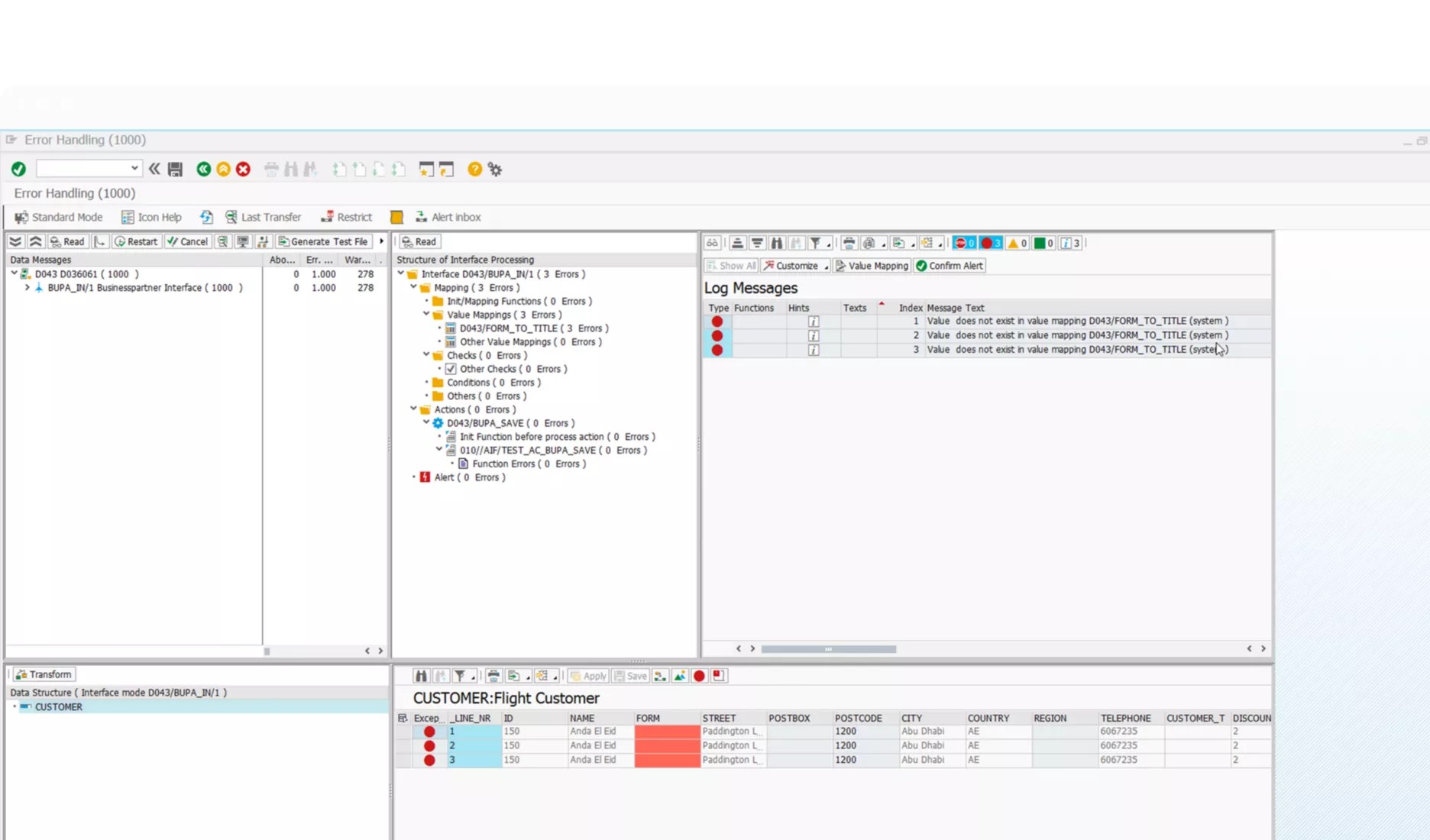1430x840 pixels.
Task: Click the Apply button above the customer table
Action: click(587, 676)
